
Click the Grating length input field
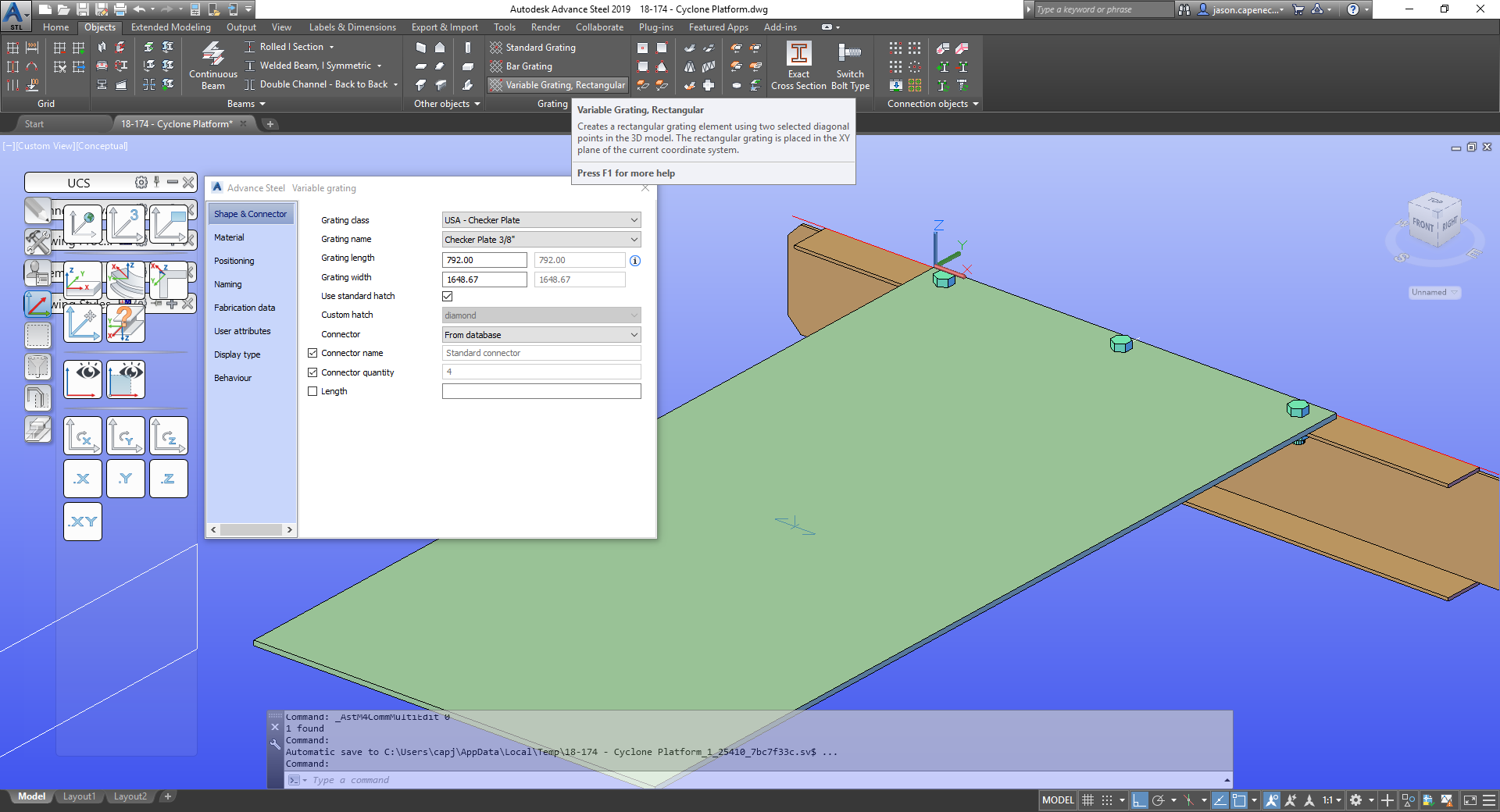[484, 259]
